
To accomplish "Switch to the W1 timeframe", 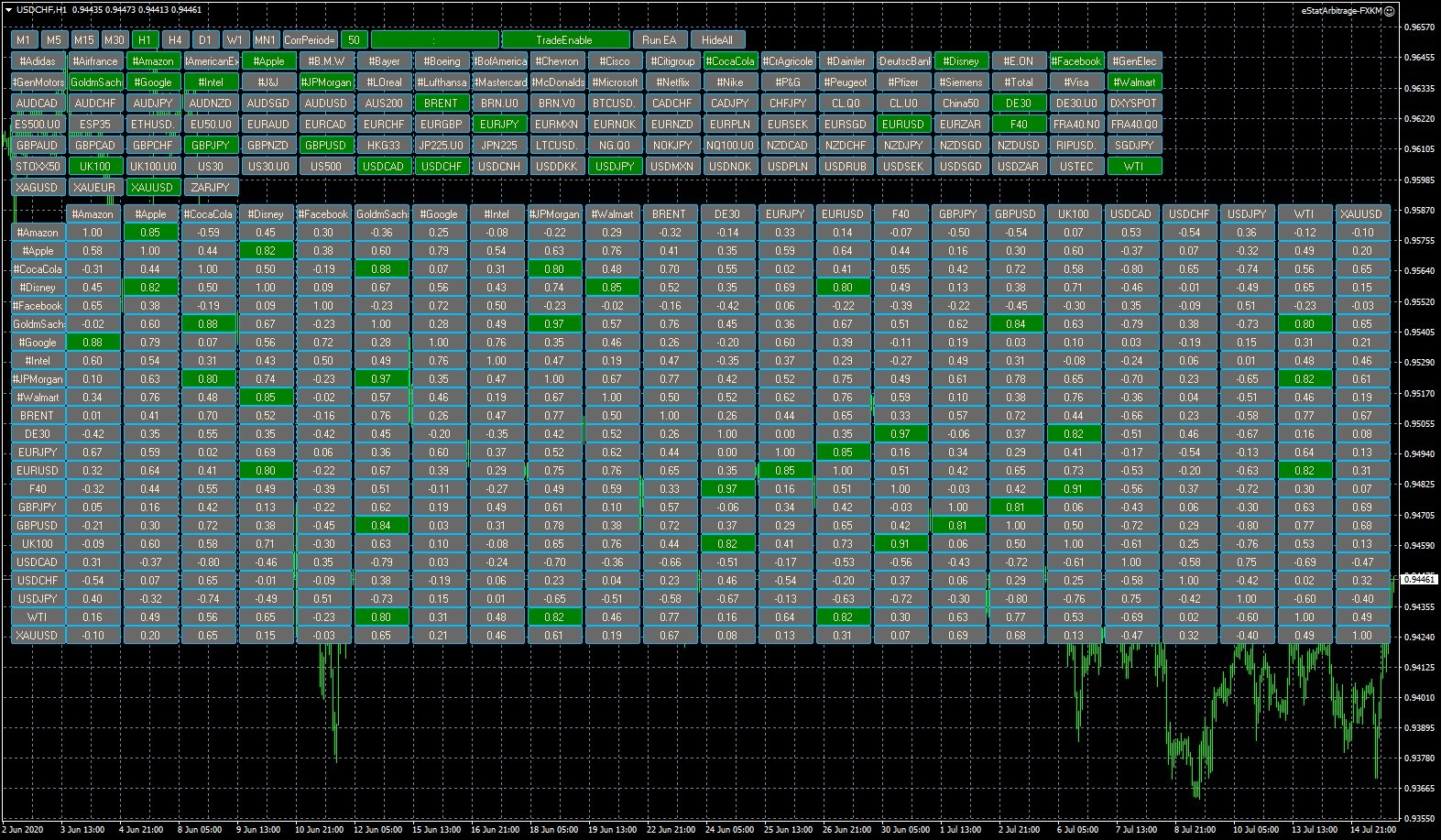I will pos(235,40).
